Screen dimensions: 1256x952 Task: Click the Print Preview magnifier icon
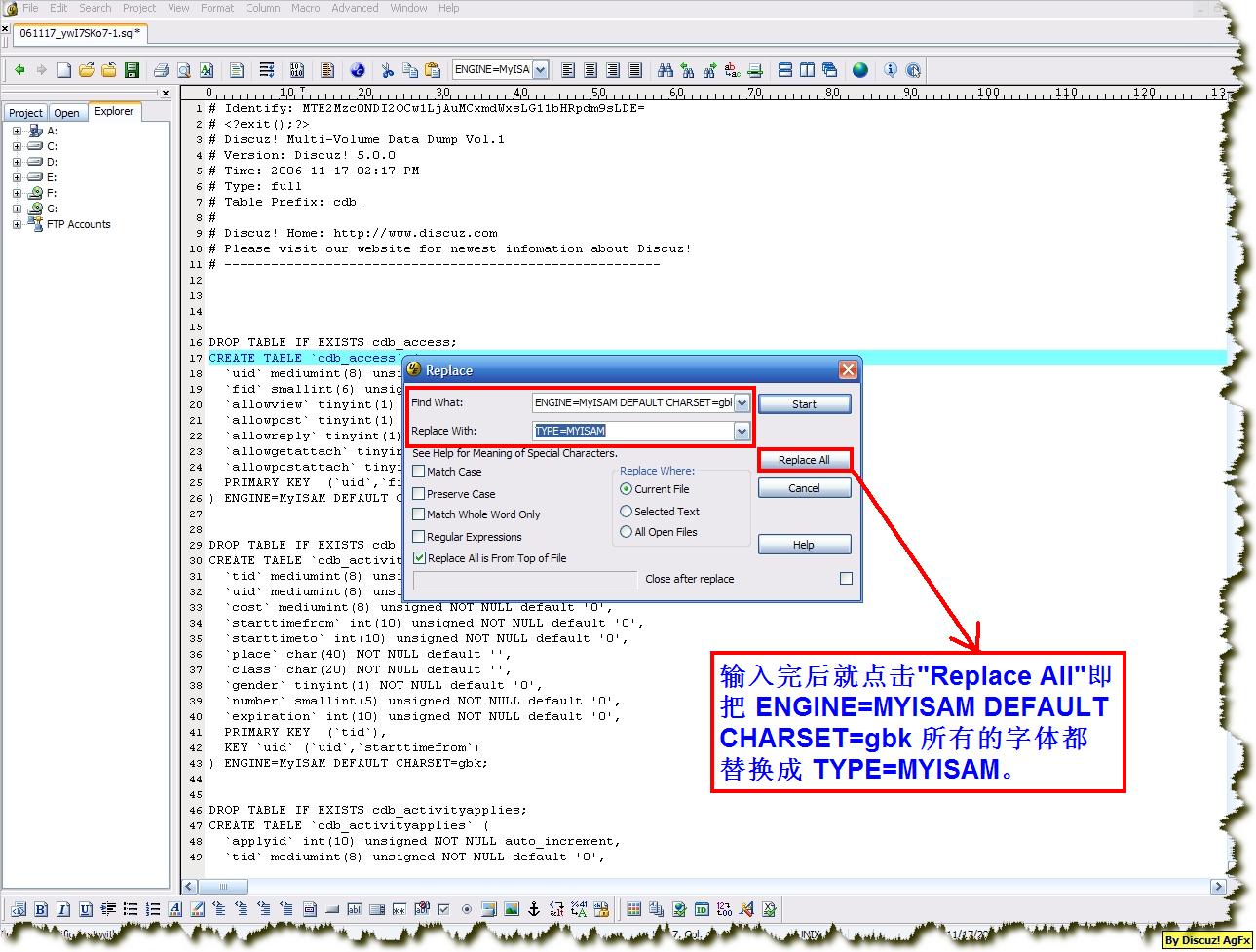(x=184, y=70)
